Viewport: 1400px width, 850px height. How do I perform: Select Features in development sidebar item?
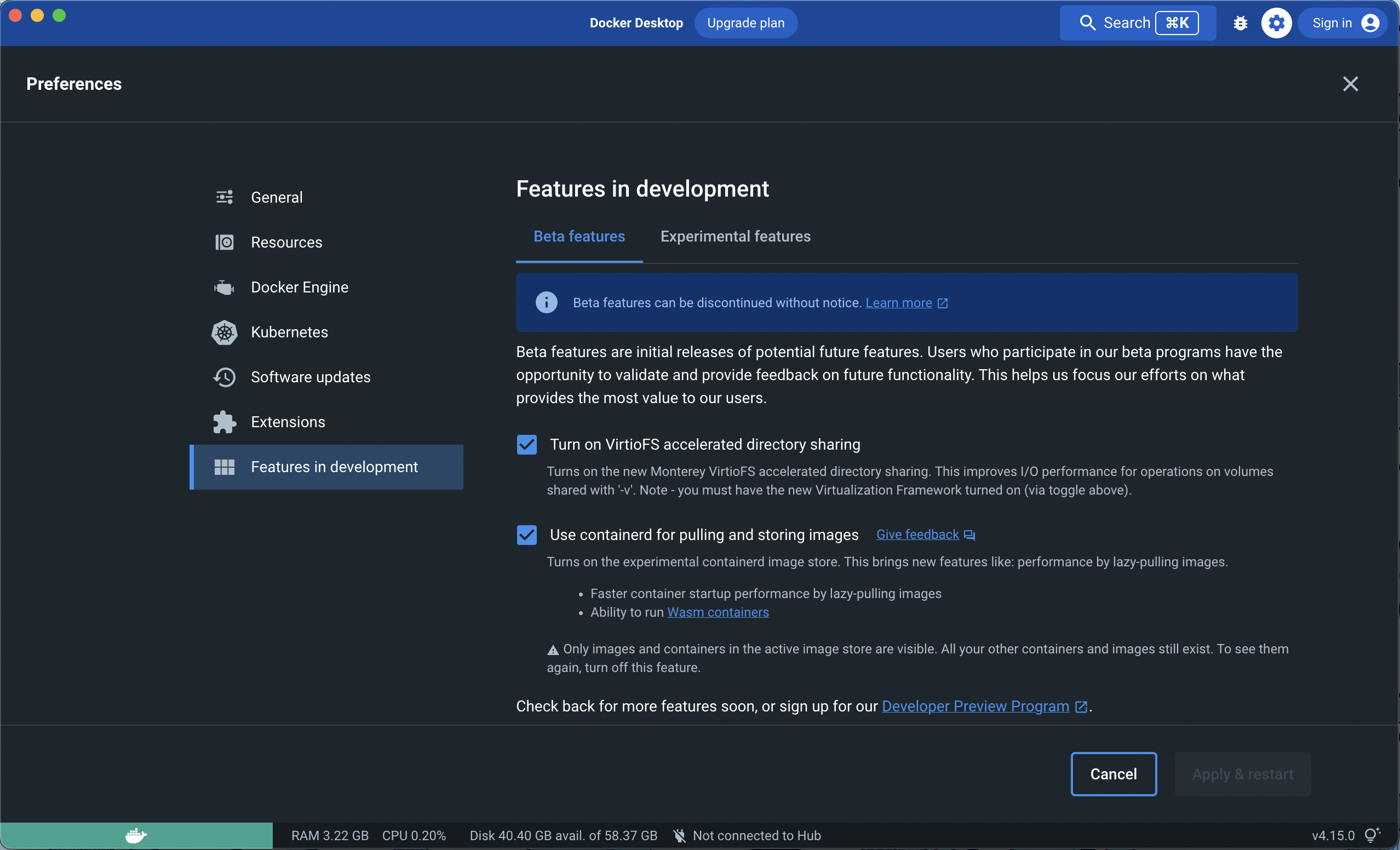(326, 467)
